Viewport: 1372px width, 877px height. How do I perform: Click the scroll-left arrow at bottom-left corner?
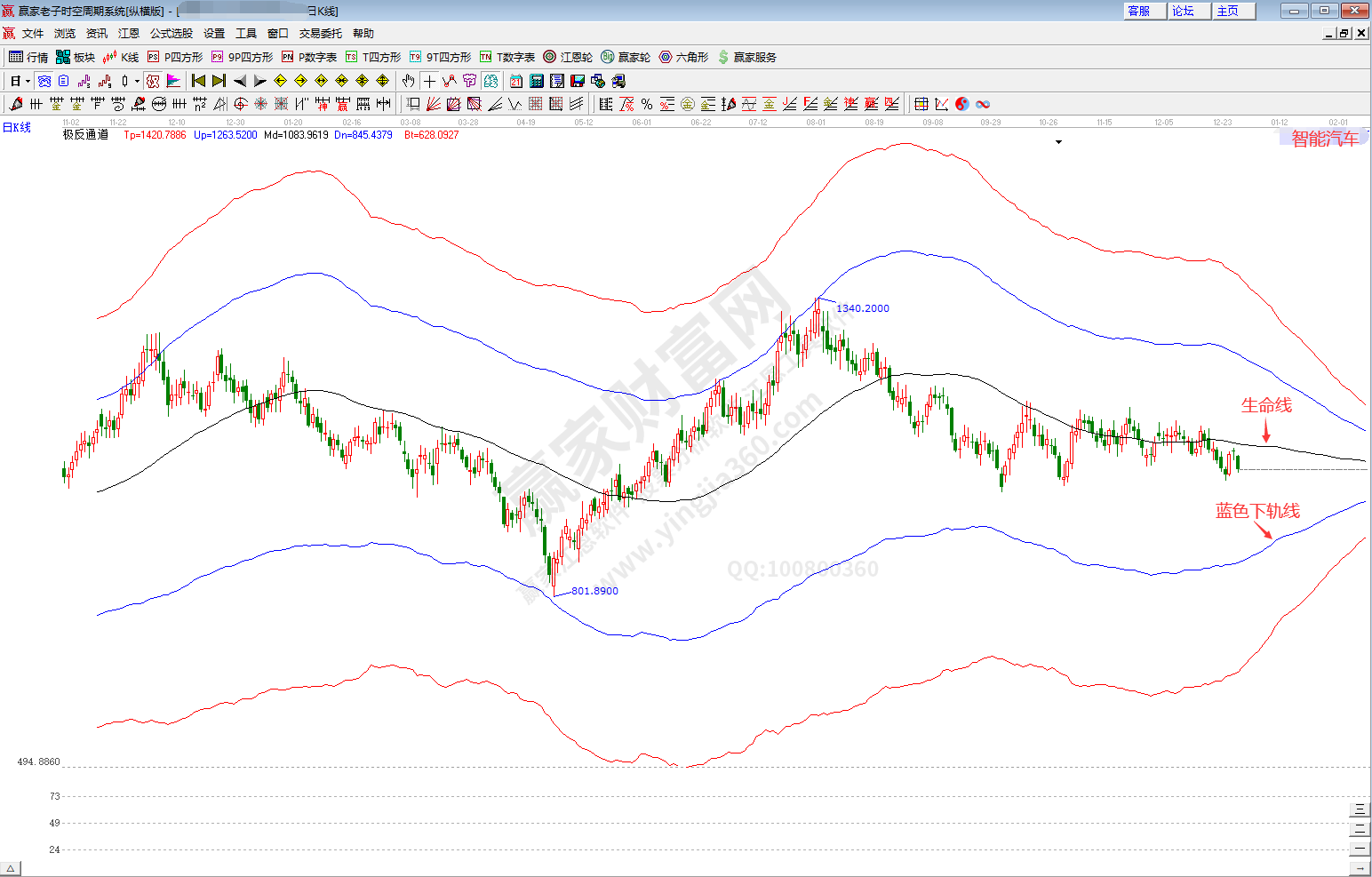click(x=11, y=869)
